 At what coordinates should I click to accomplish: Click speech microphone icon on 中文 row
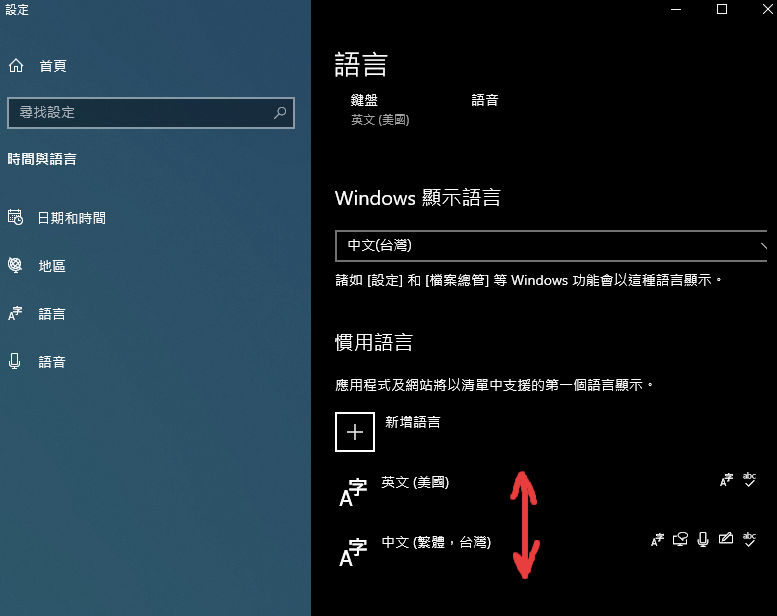point(703,540)
